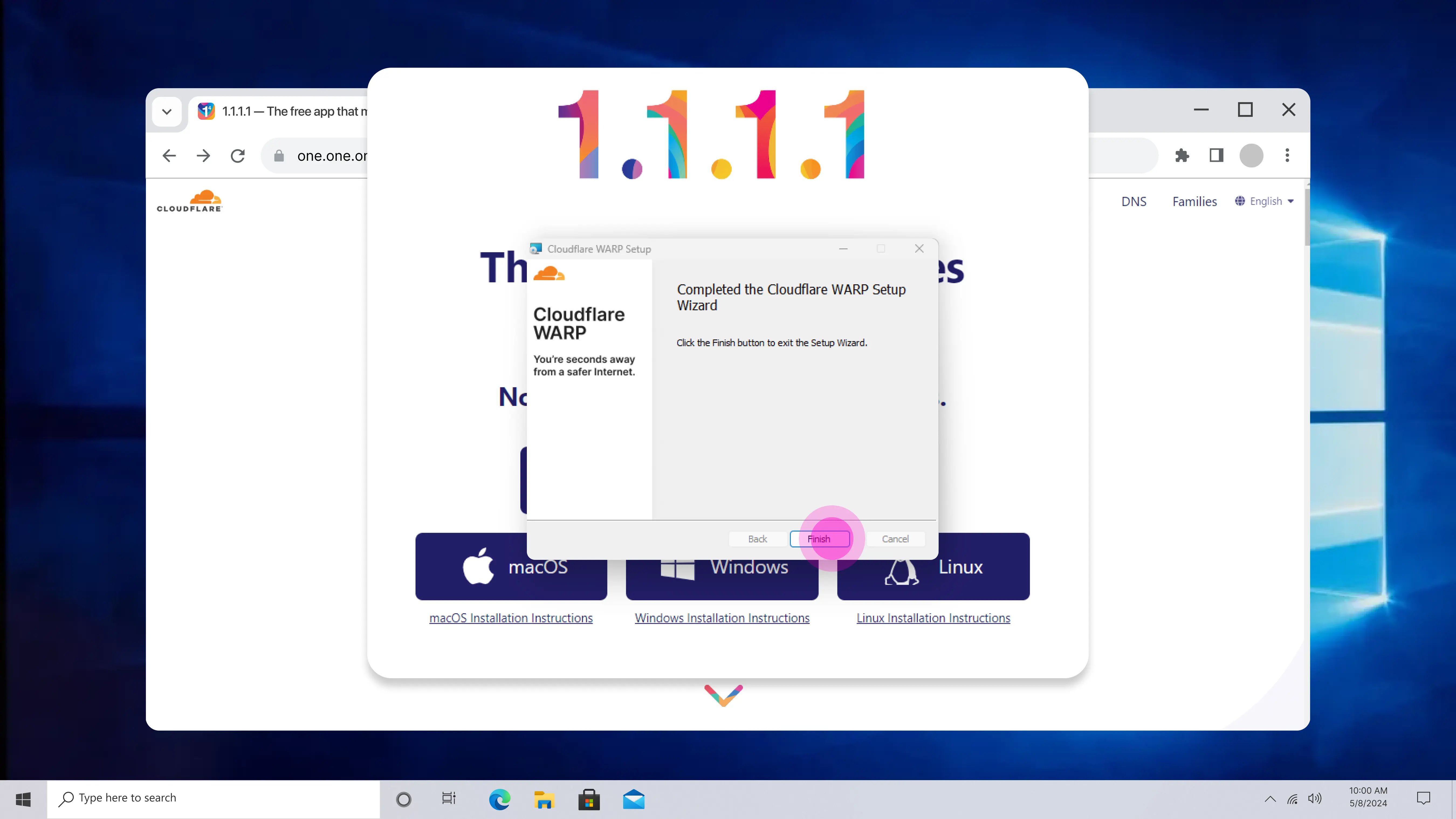The height and width of the screenshot is (819, 1456).
Task: Minimize the browser window
Action: (1201, 110)
